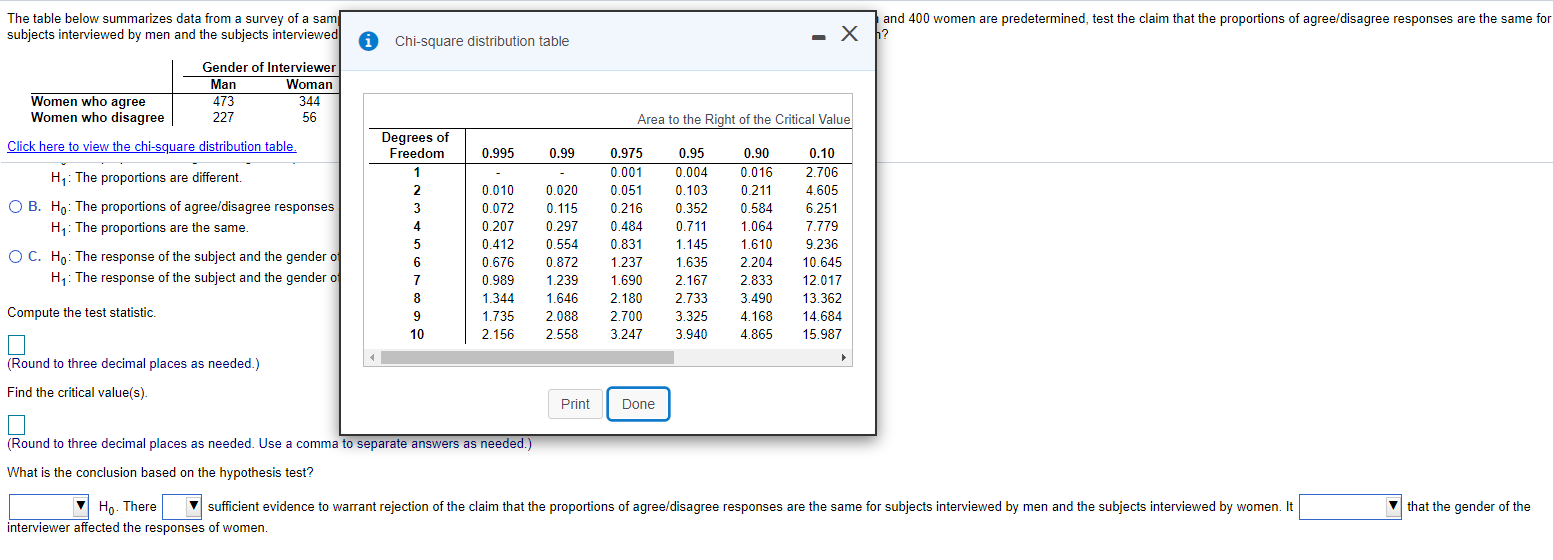Click the value 13.362 in the table
The height and width of the screenshot is (560, 1553).
822,298
